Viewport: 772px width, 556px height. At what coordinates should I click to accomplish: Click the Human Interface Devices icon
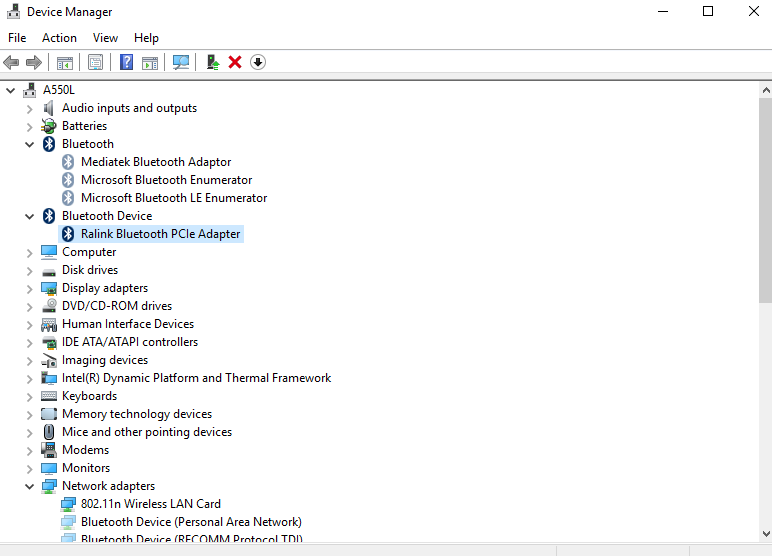49,324
